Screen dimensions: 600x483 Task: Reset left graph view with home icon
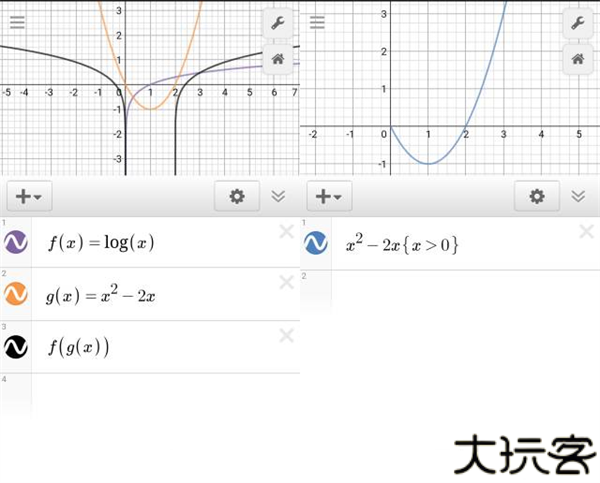[278, 59]
